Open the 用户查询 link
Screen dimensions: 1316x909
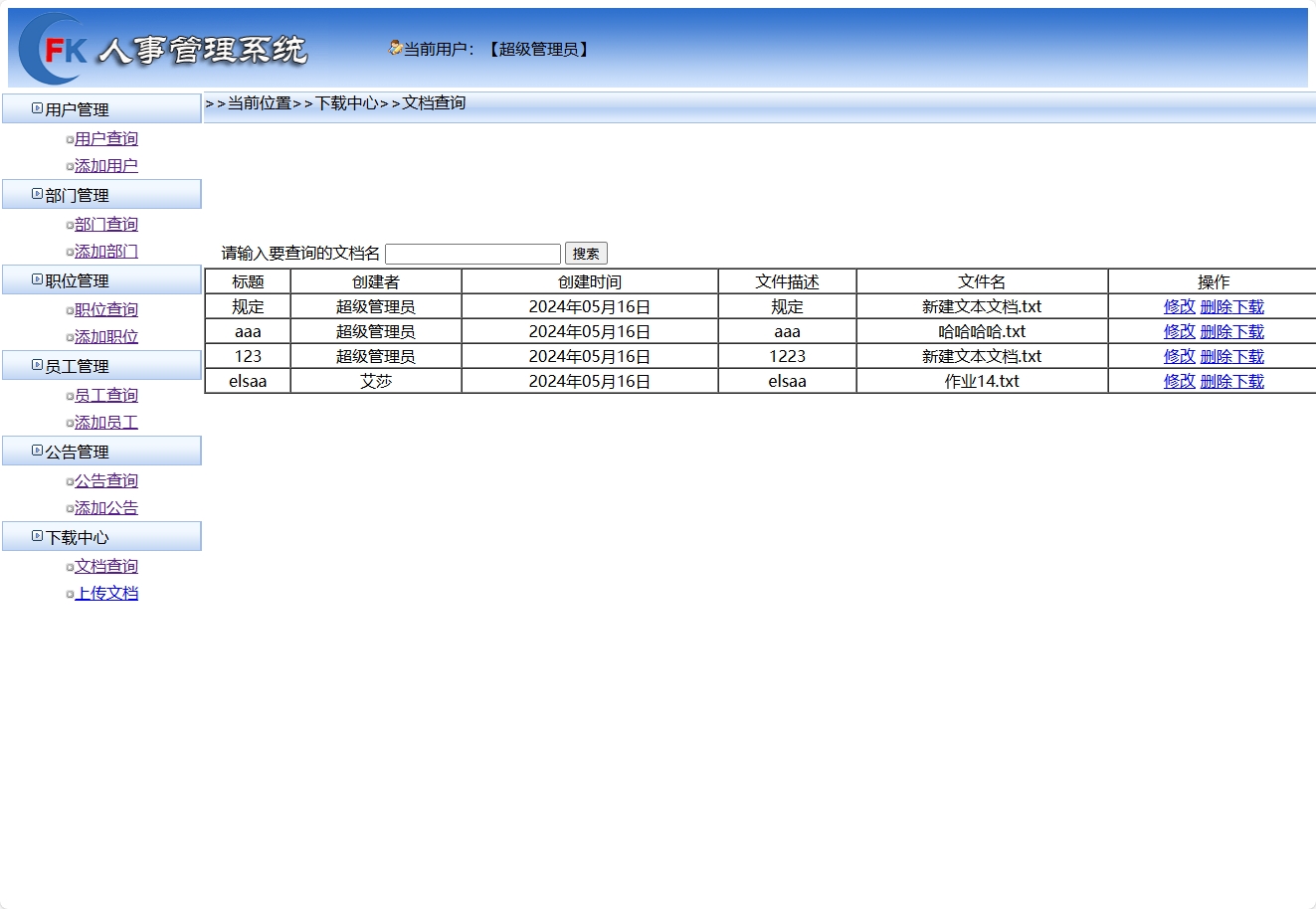(106, 139)
